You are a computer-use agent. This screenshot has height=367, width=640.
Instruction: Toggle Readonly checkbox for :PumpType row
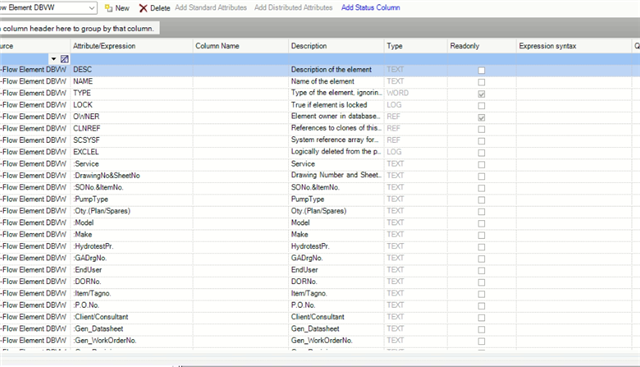[x=482, y=200]
